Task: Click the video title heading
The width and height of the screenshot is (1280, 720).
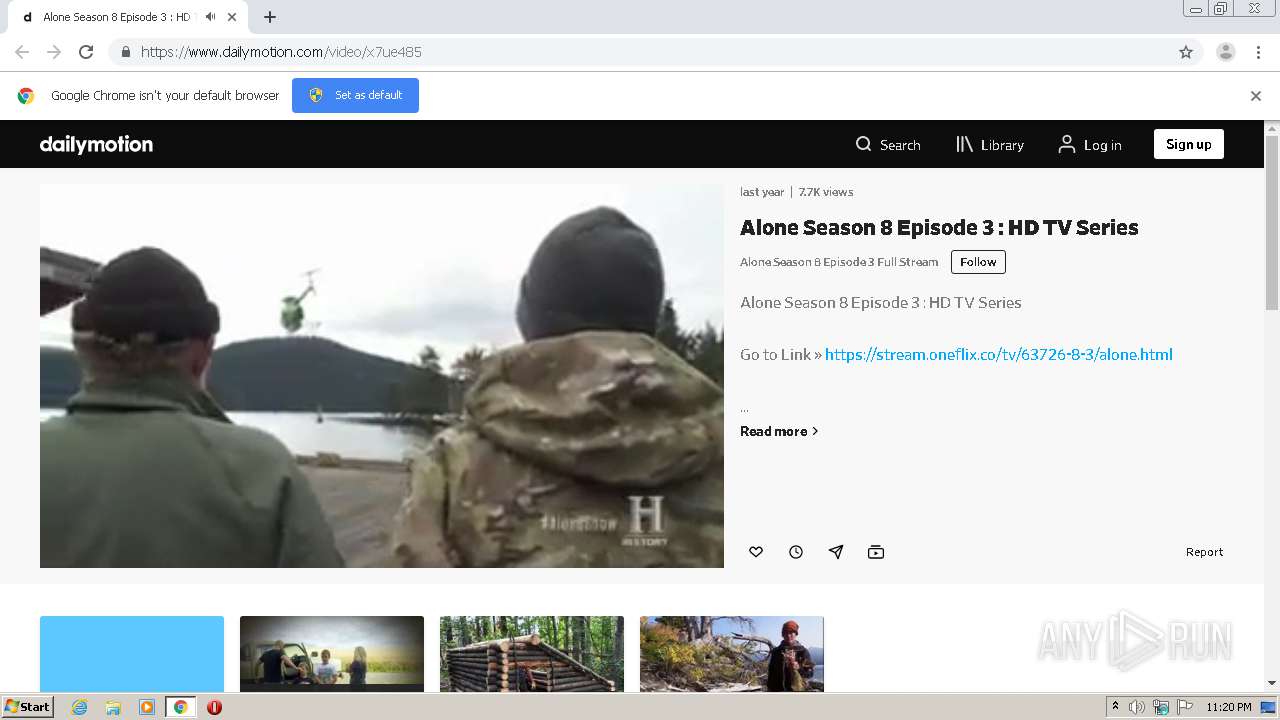Action: pyautogui.click(x=939, y=227)
